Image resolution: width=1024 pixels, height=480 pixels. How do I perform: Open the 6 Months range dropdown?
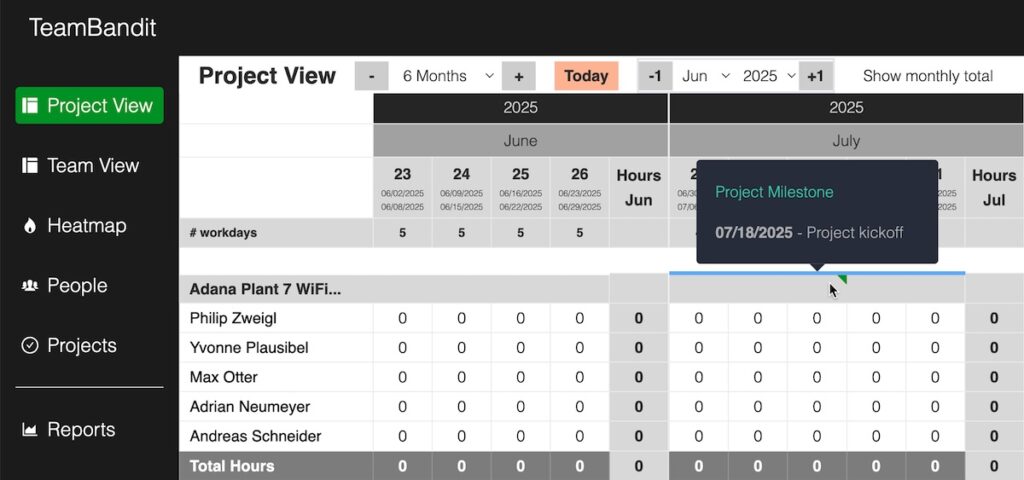pos(447,76)
